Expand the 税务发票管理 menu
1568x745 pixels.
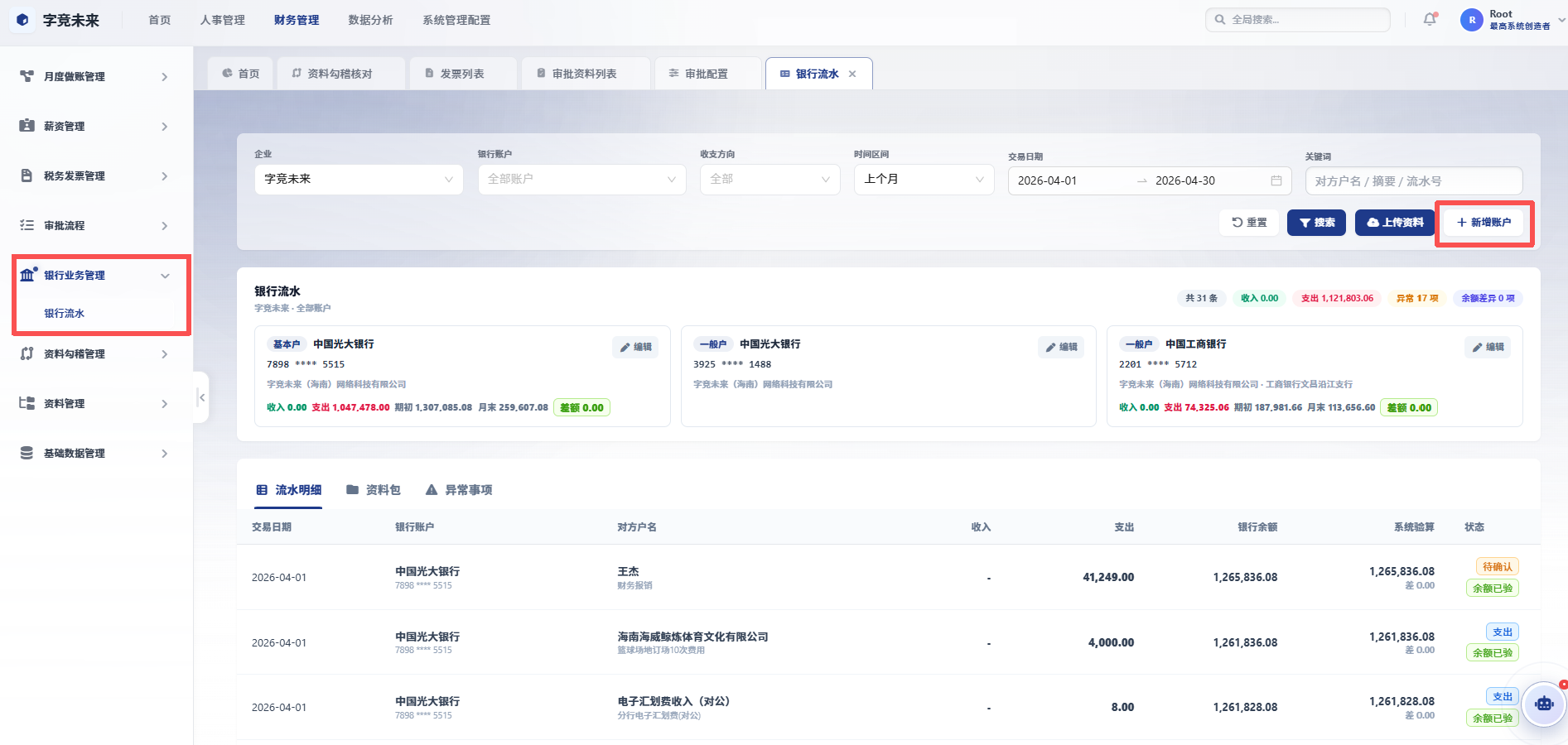164,176
